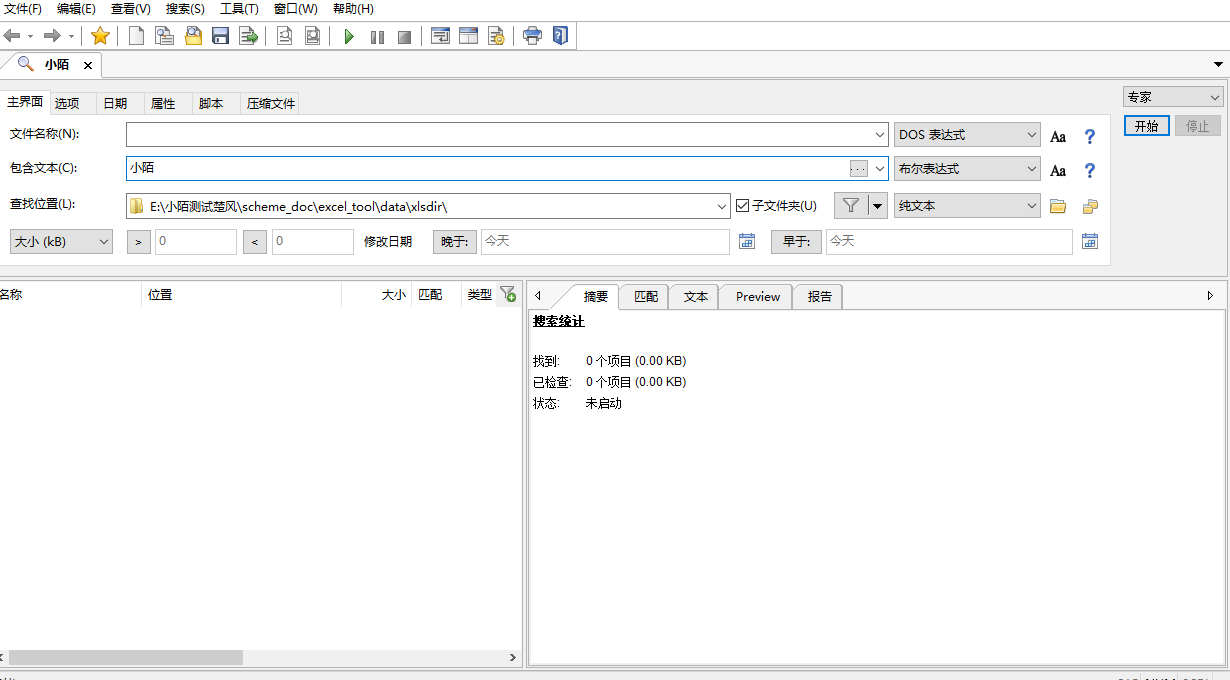Open the 布尔表达式 dropdown
Image resolution: width=1230 pixels, height=680 pixels.
pos(967,169)
